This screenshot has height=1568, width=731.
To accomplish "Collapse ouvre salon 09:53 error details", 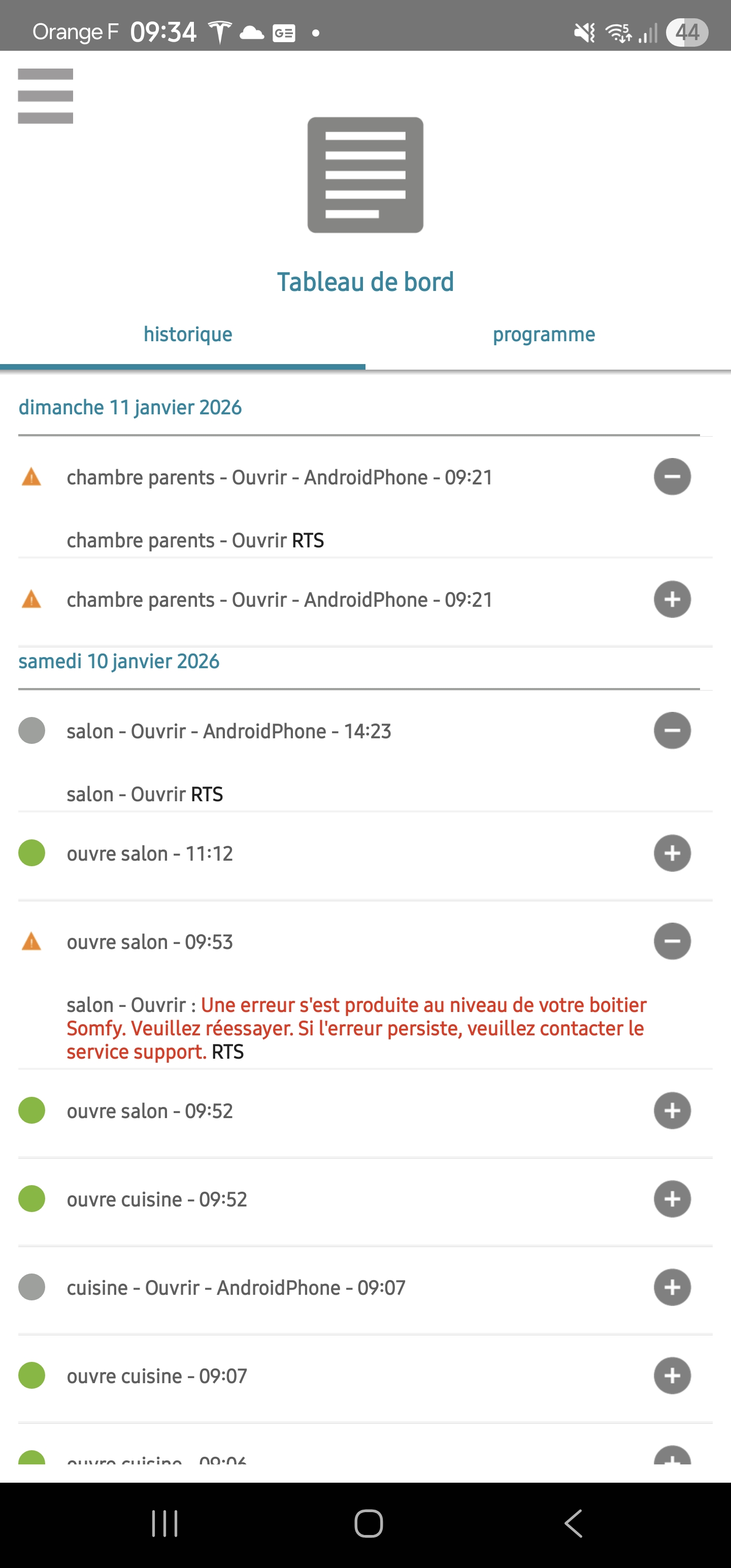I will (x=672, y=941).
